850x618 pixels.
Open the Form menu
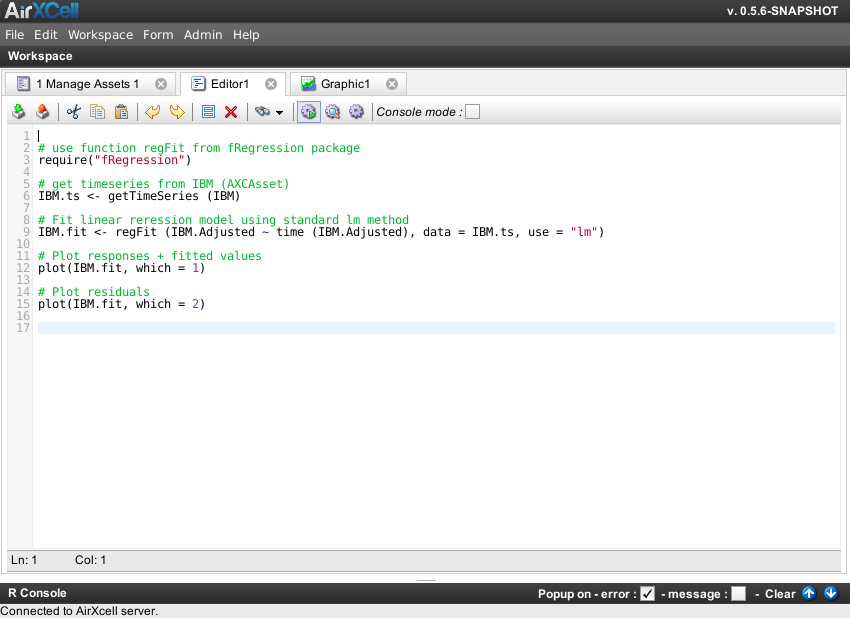tap(158, 35)
